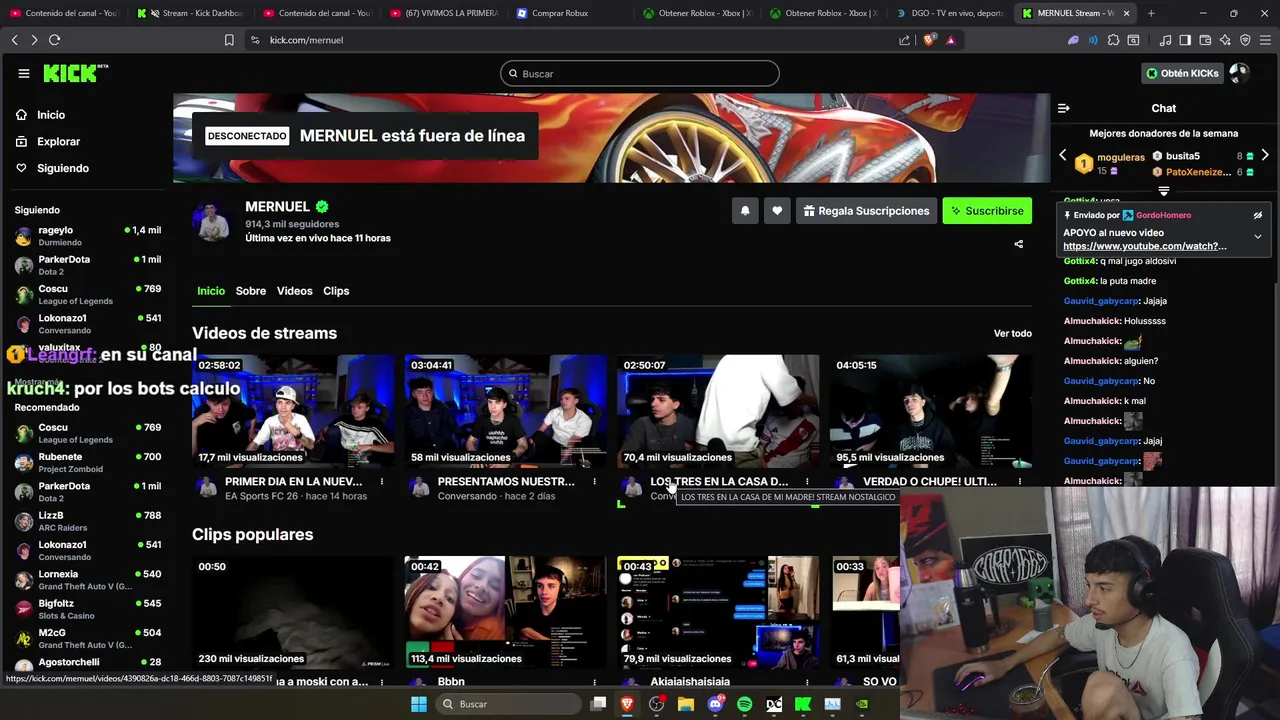Open options for LOS TRES EN LA CASA video
1280x720 pixels.
[807, 482]
